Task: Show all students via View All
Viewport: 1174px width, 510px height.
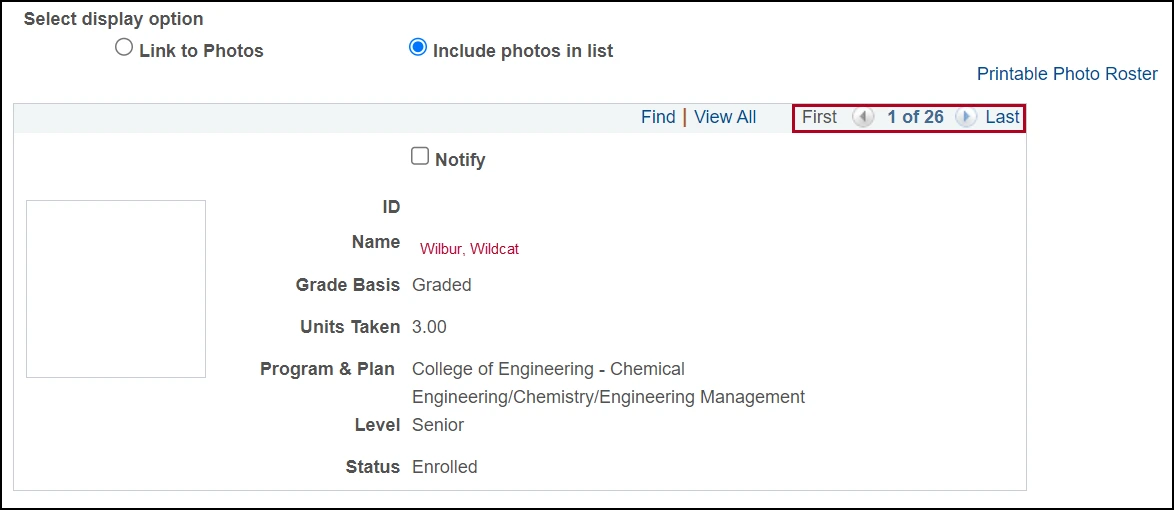Action: [x=725, y=118]
